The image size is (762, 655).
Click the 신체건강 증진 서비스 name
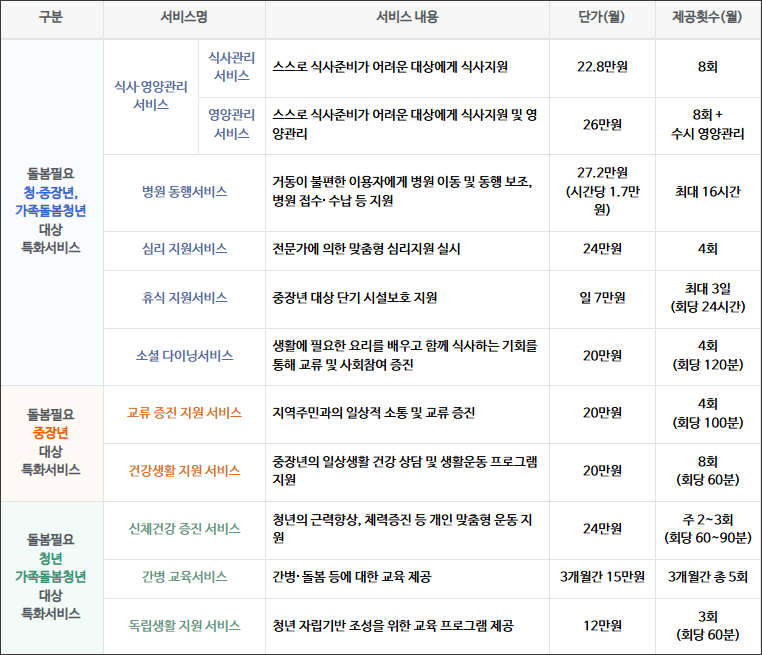(x=184, y=529)
